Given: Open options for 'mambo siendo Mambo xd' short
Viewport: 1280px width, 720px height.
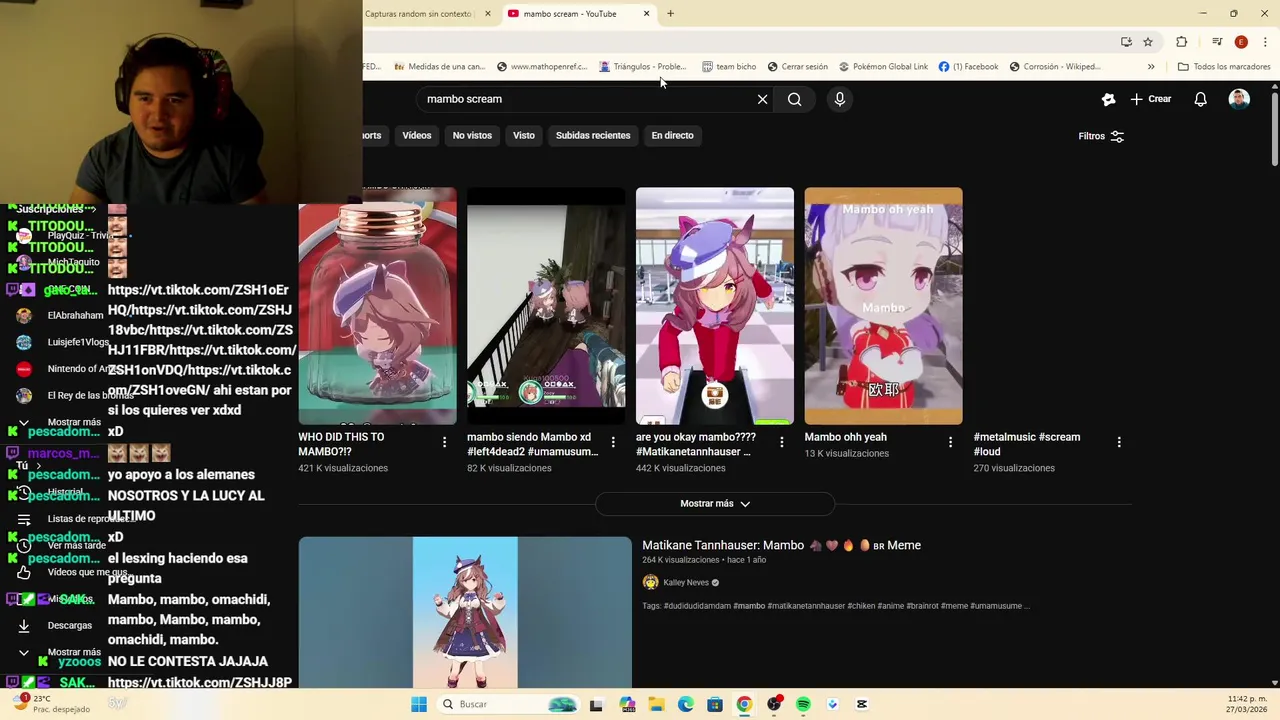Looking at the screenshot, I should click(x=613, y=442).
